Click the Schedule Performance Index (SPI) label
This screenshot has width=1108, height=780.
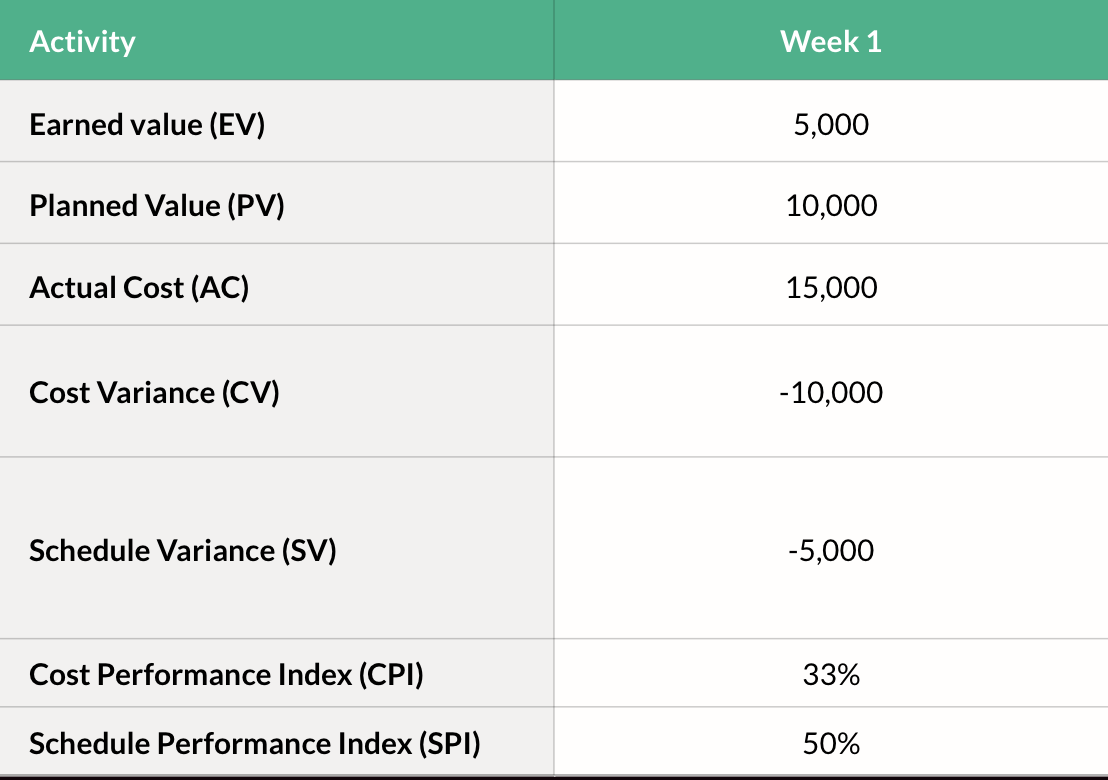click(x=255, y=744)
